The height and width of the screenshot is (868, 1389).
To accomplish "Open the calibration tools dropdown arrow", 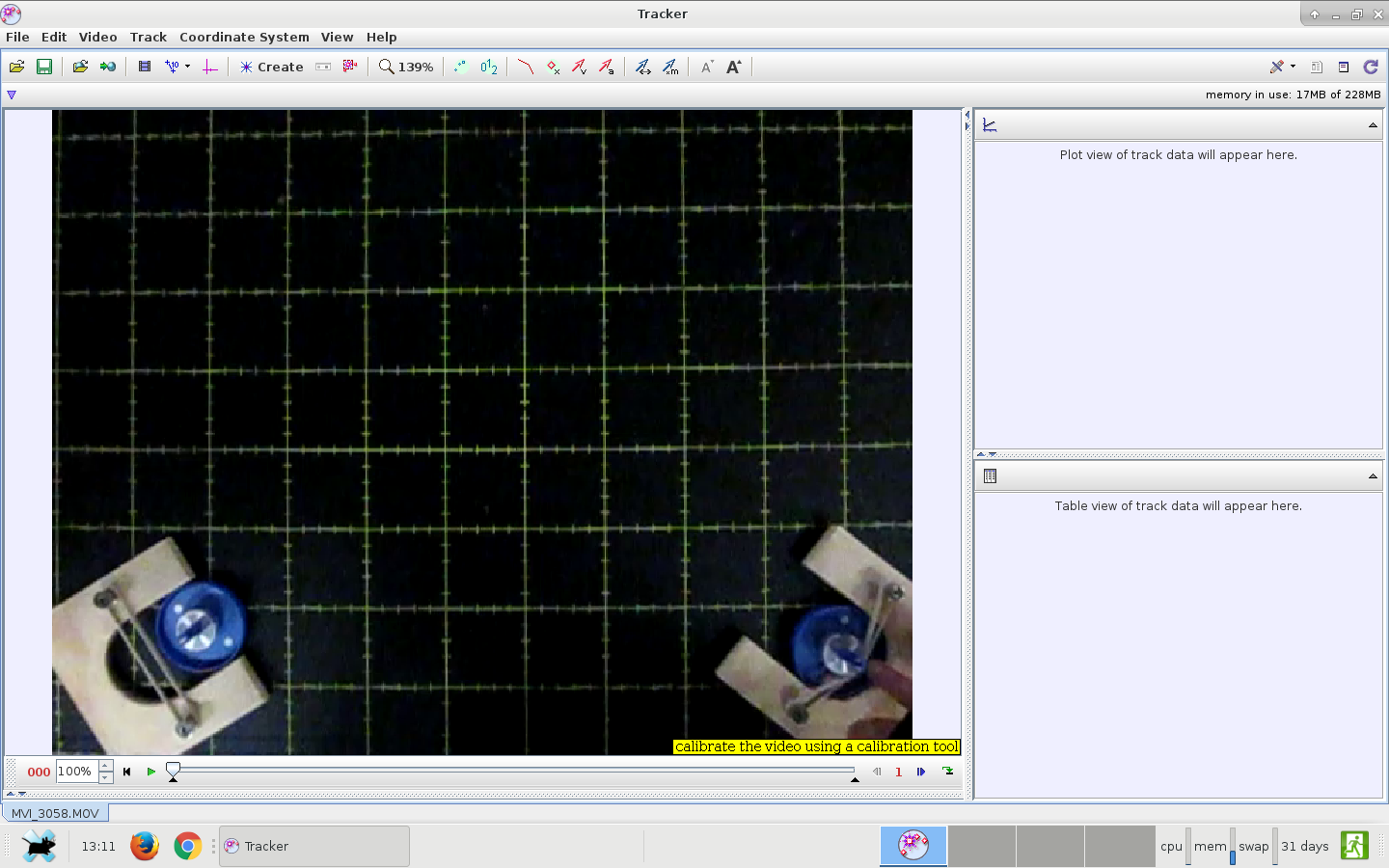I will coord(187,67).
